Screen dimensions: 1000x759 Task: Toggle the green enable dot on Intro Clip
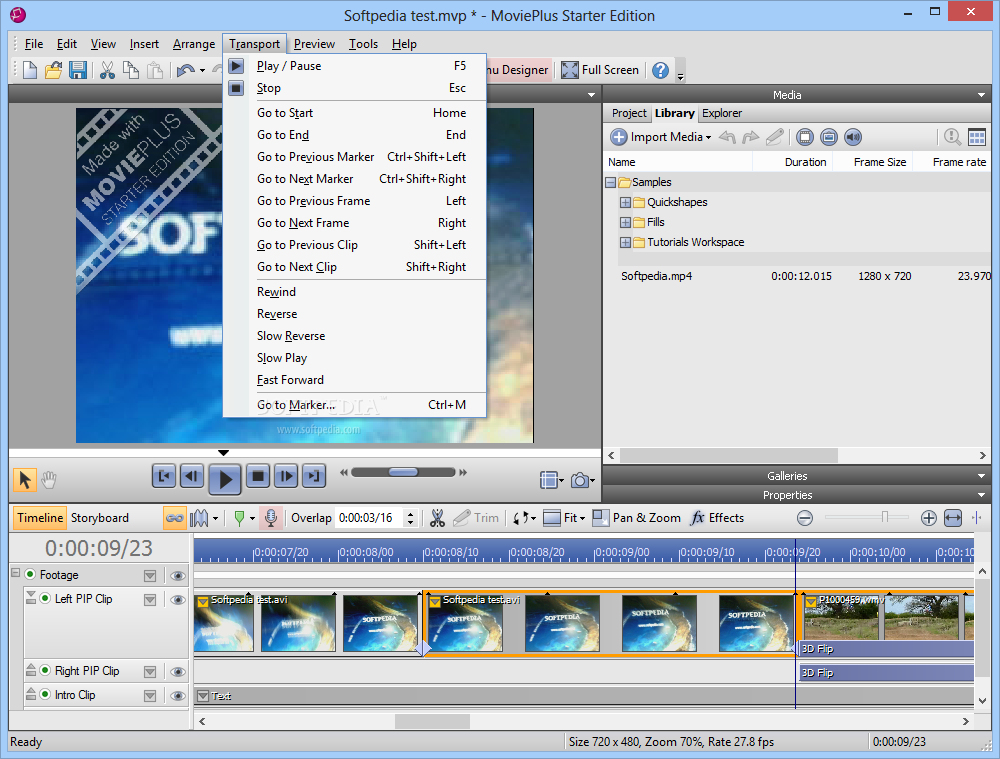point(45,694)
